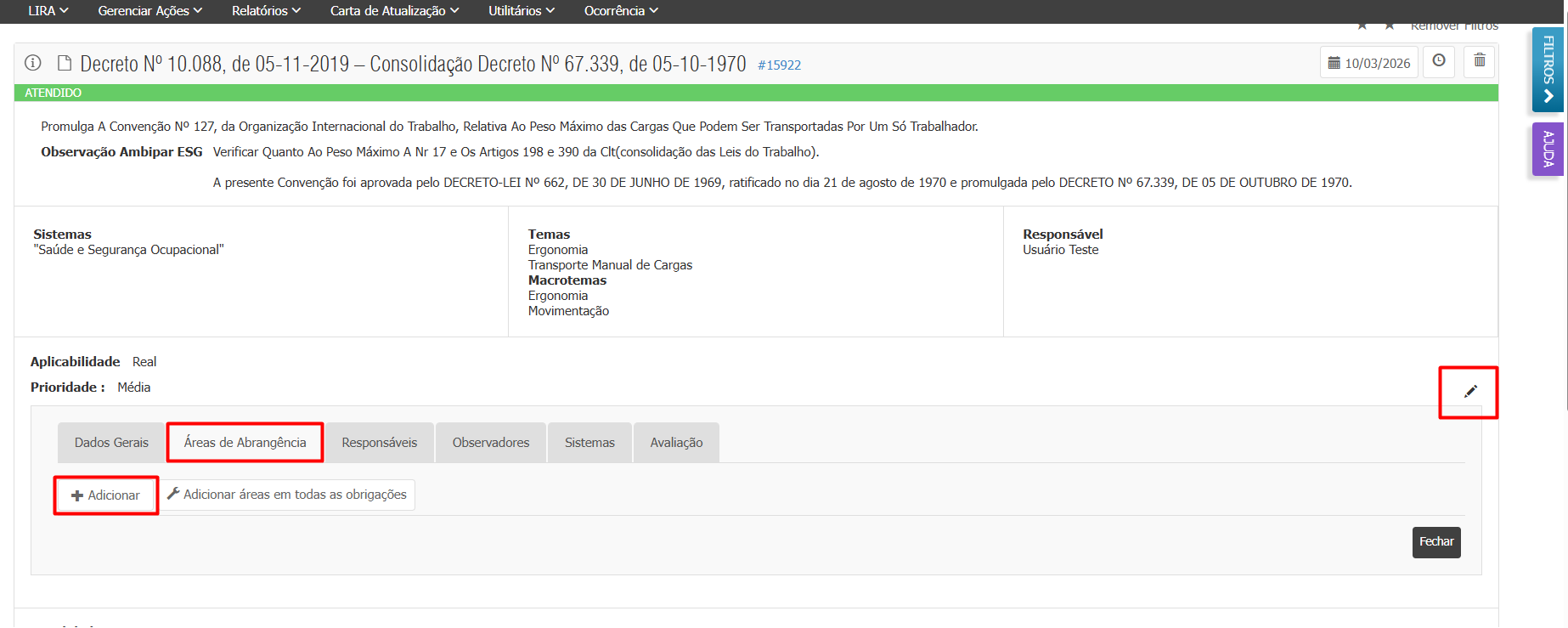Click the pencil edit icon

coord(1470,392)
